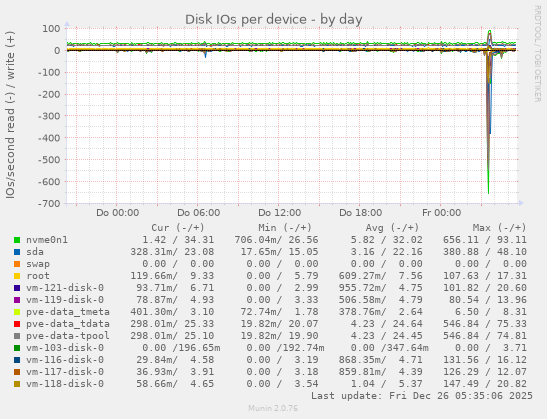Click the brown vm-117-disk-0 legend swatch
The height and width of the screenshot is (419, 547).
pyautogui.click(x=17, y=372)
